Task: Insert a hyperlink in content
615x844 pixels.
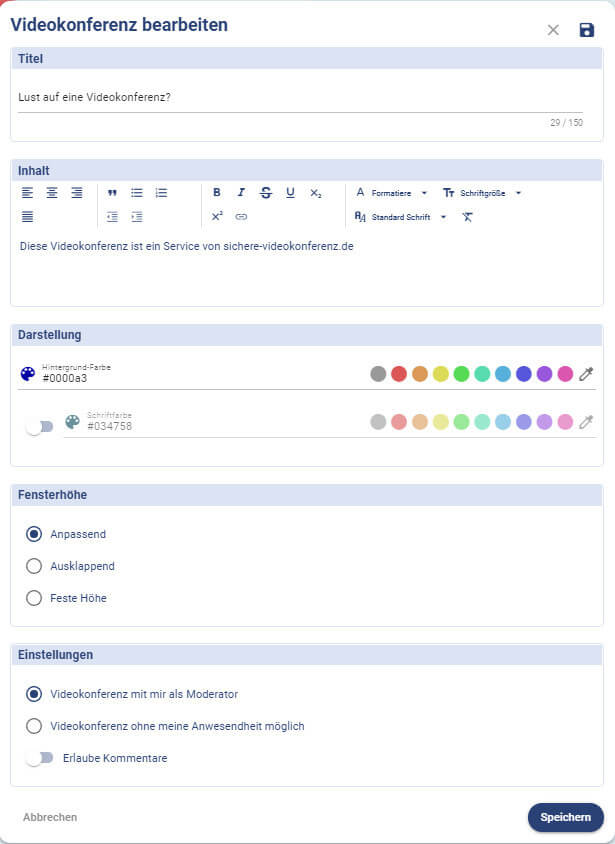Action: pos(241,217)
